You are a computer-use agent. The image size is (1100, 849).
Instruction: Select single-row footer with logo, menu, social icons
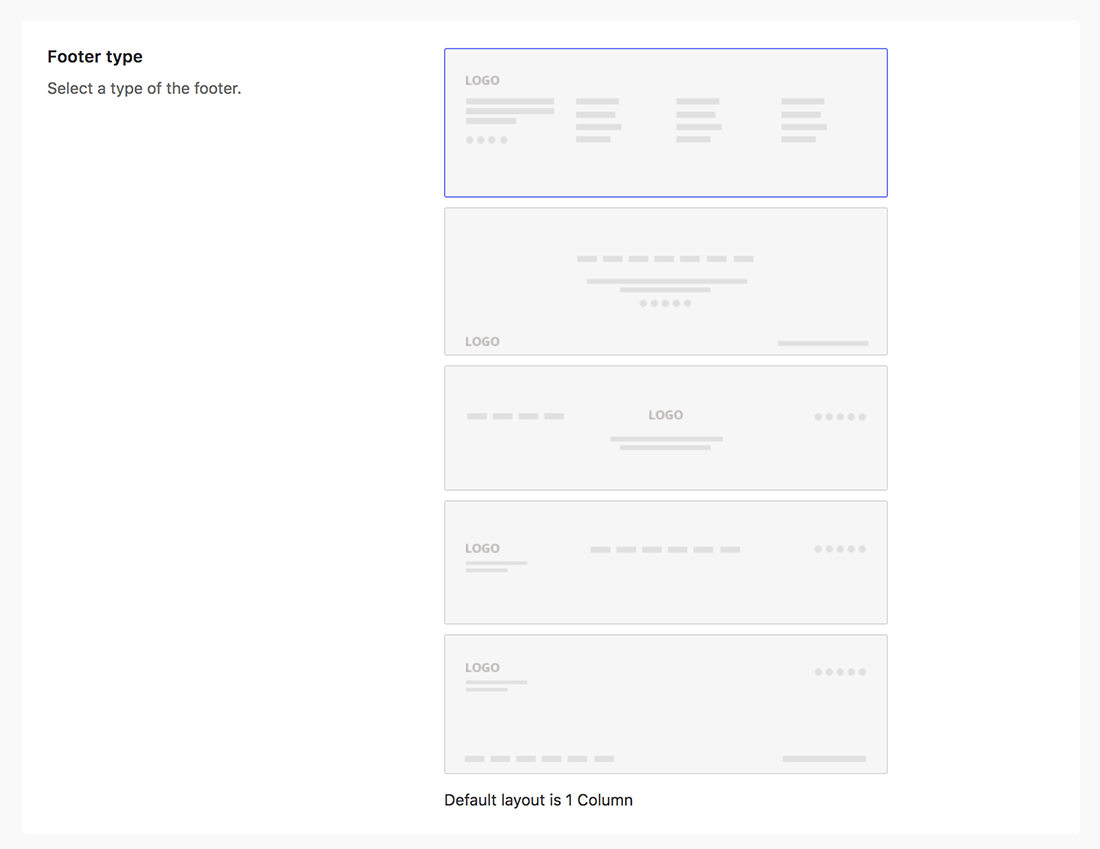click(666, 562)
